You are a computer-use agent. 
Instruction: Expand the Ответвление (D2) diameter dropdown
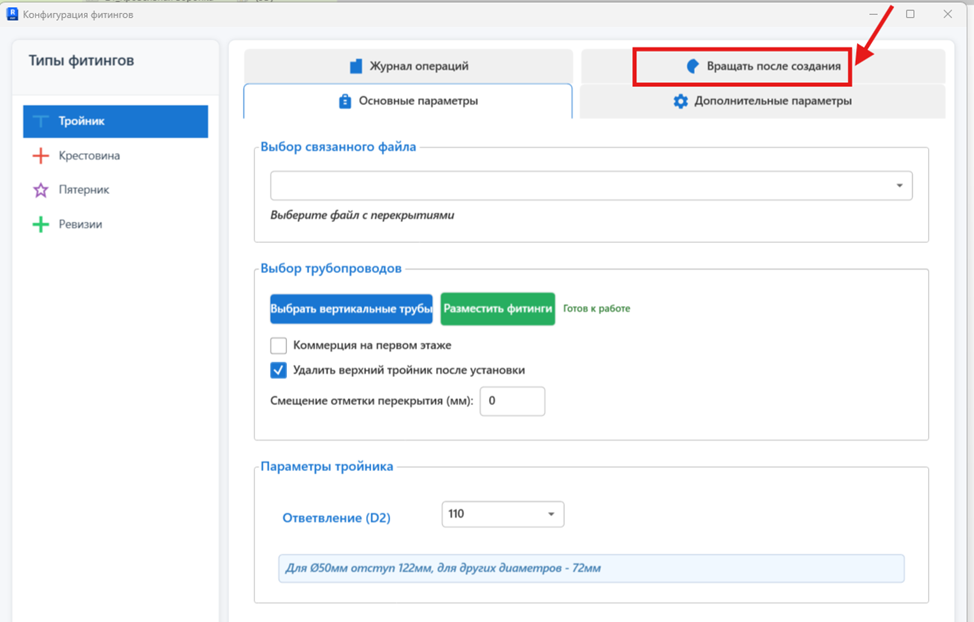click(x=503, y=514)
